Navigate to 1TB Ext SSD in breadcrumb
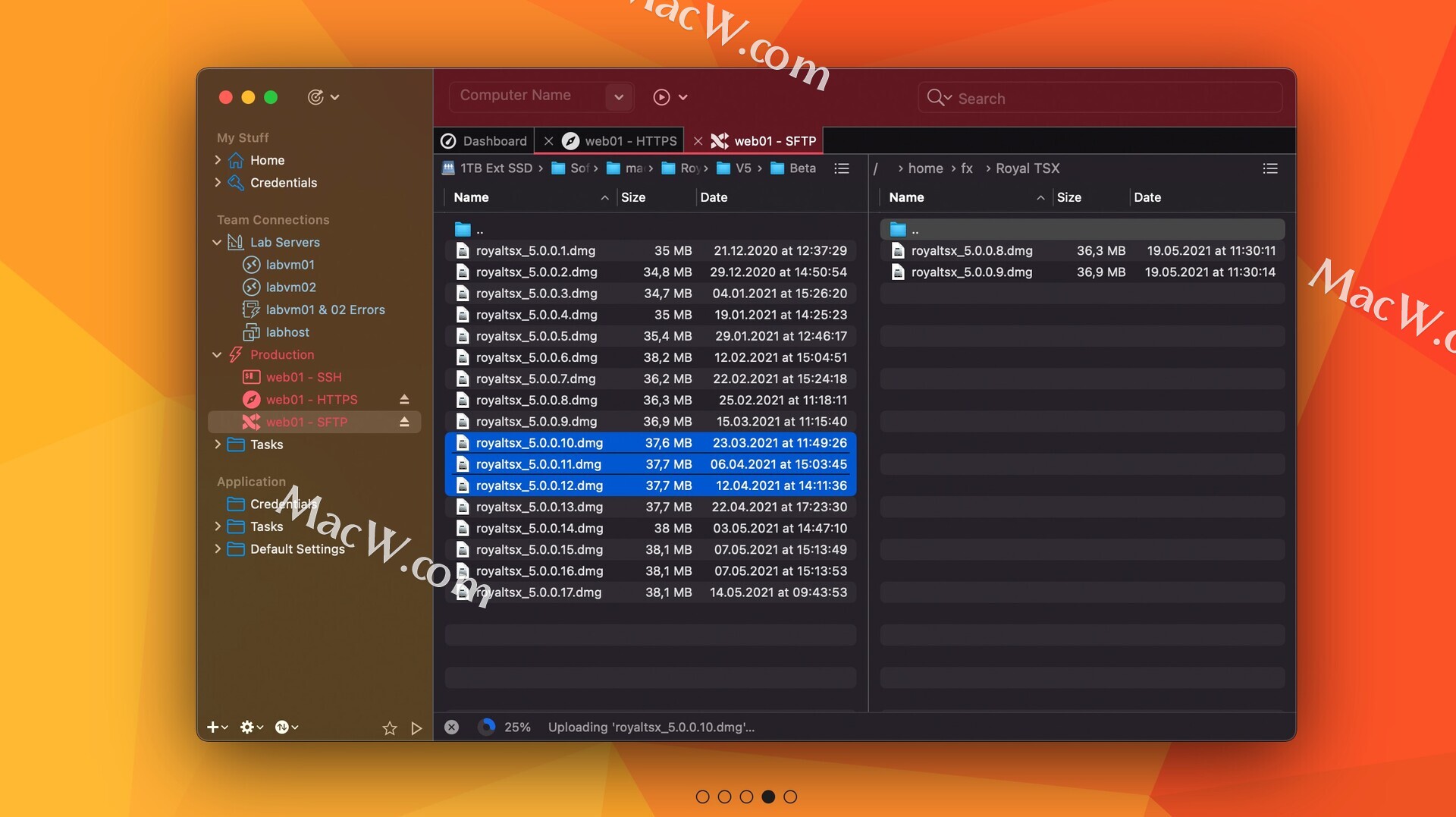Viewport: 1456px width, 817px height. pos(487,168)
